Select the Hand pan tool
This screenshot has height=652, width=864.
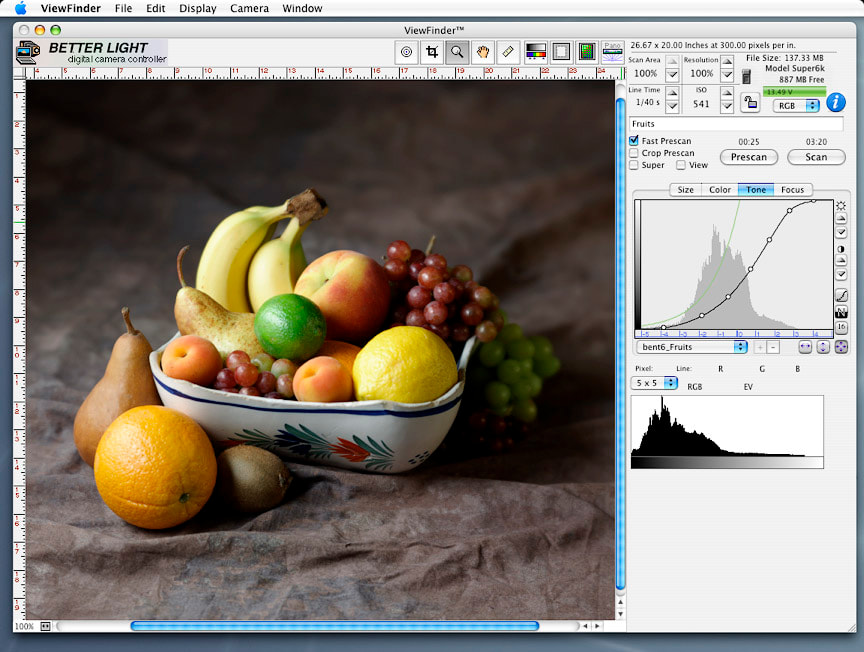483,52
